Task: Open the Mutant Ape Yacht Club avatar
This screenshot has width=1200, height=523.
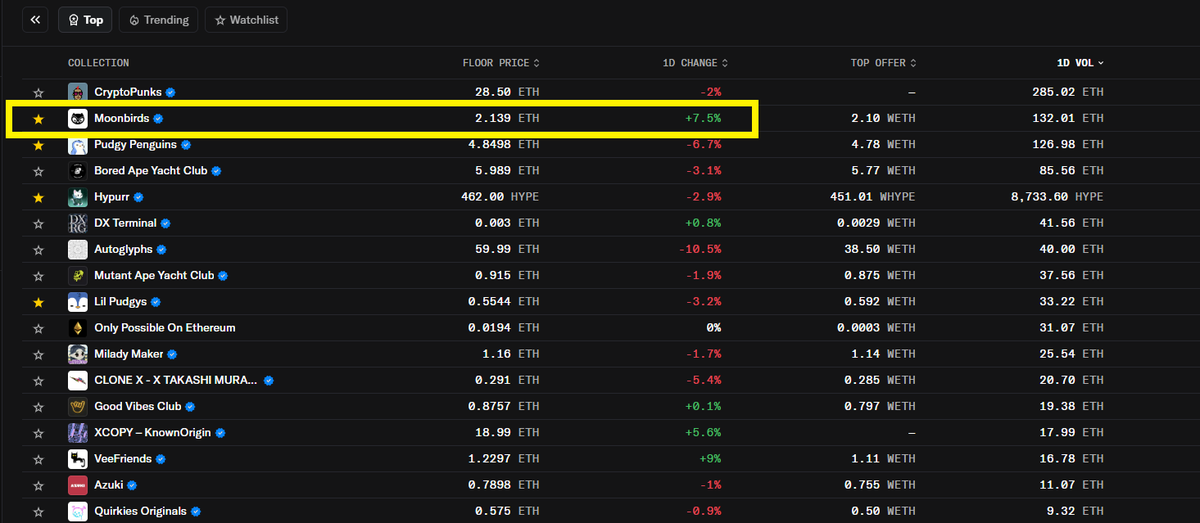Action: click(77, 275)
